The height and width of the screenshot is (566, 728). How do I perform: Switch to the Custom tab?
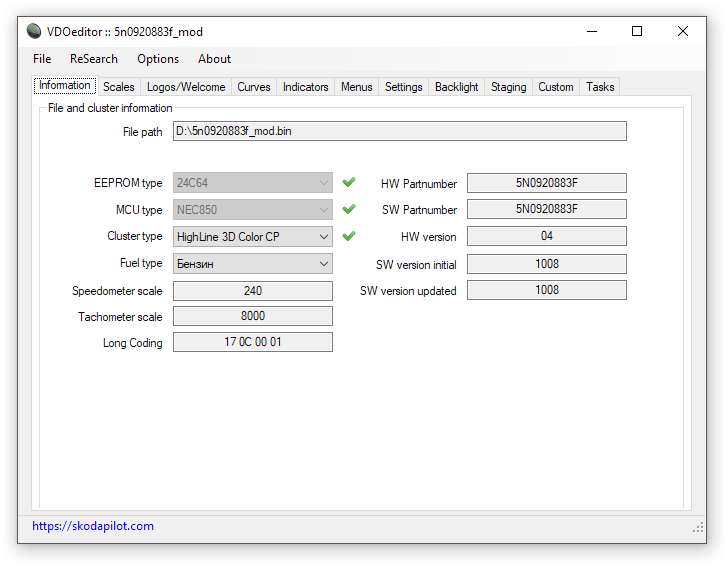click(556, 87)
